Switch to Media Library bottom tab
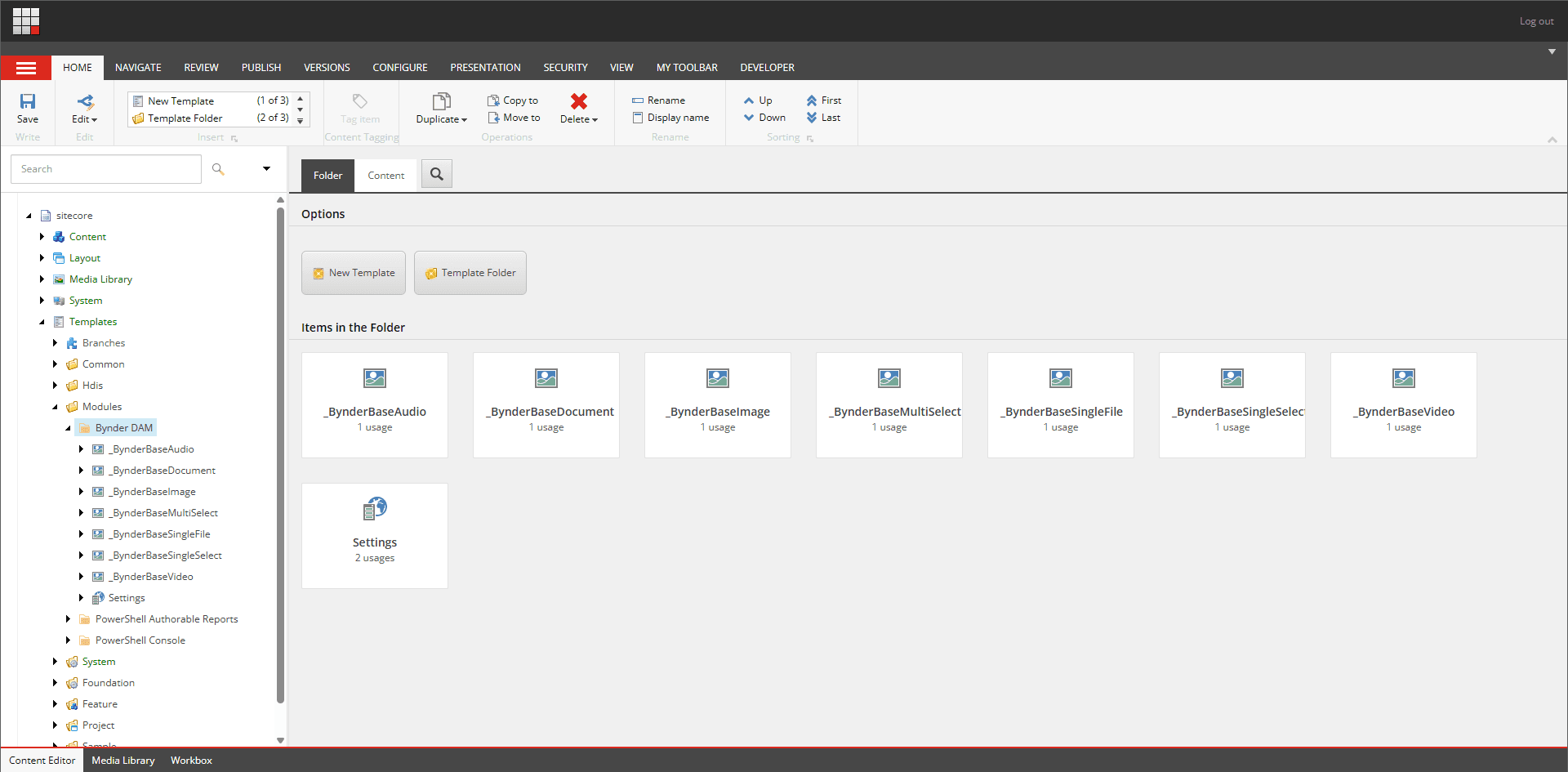Image resolution: width=1568 pixels, height=772 pixels. (123, 761)
